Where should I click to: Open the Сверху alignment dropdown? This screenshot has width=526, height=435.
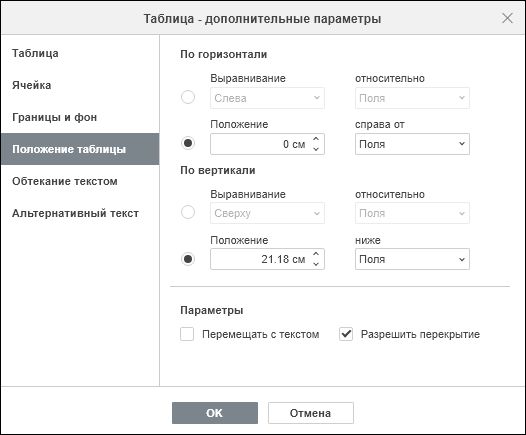(x=267, y=213)
